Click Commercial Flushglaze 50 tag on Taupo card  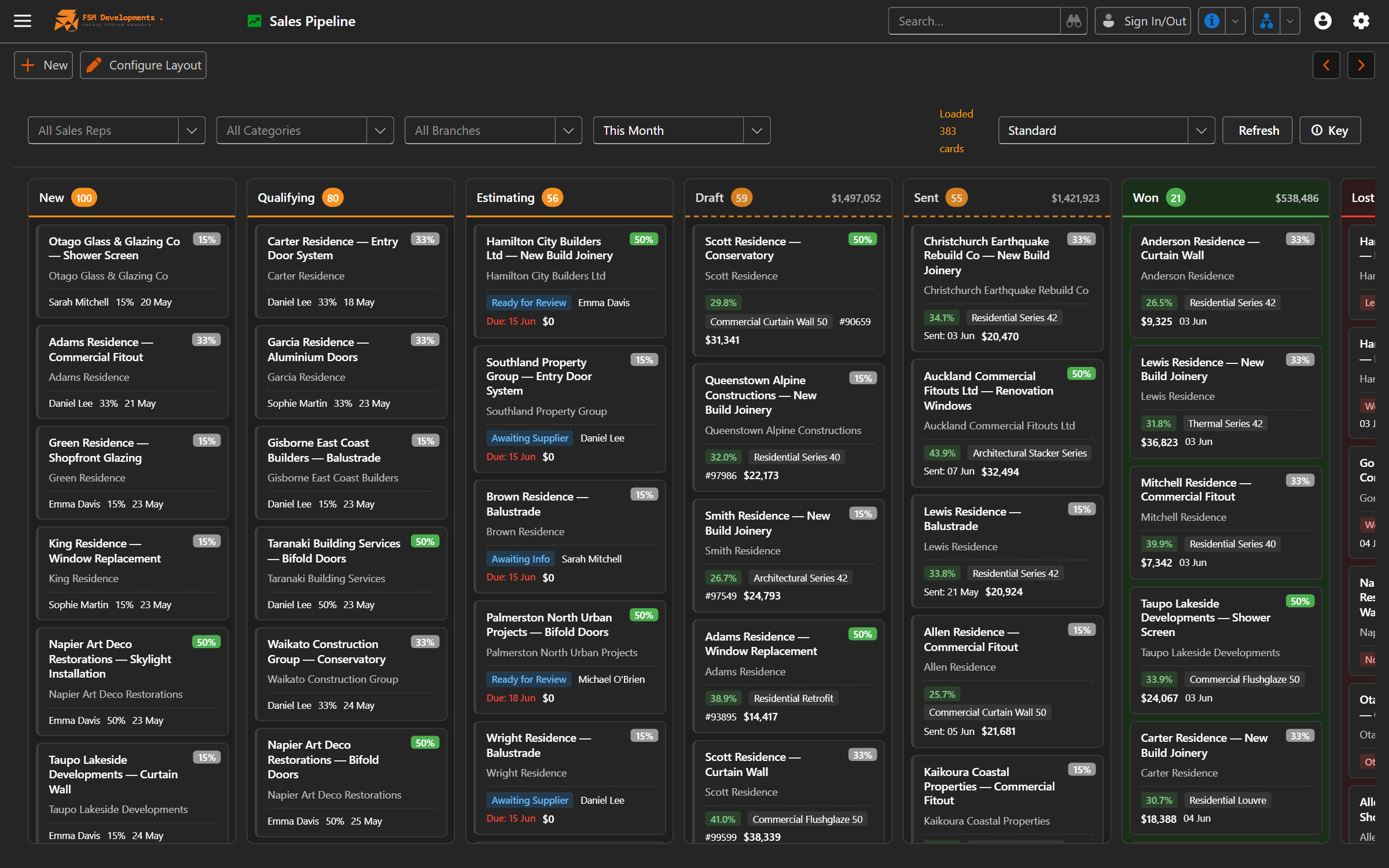coord(1244,679)
